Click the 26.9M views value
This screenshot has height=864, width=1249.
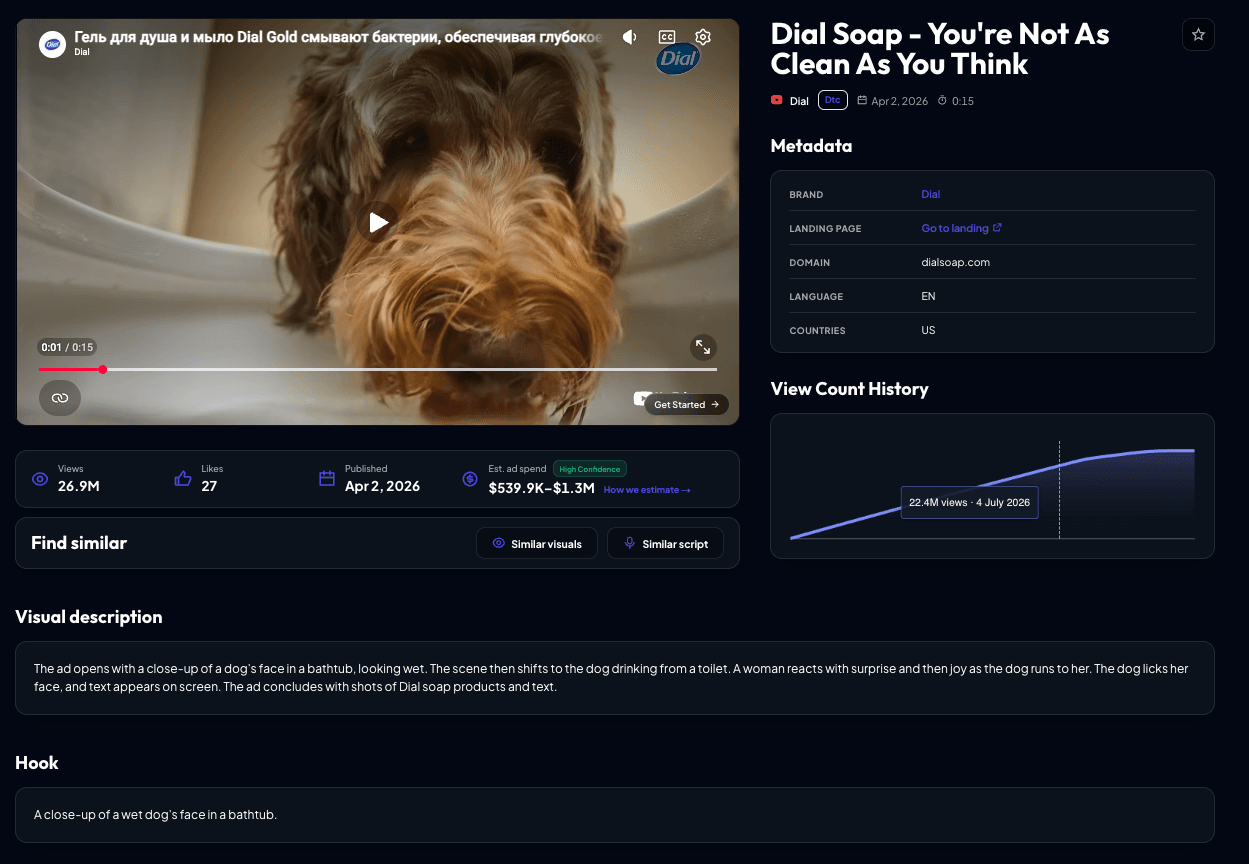coord(79,487)
